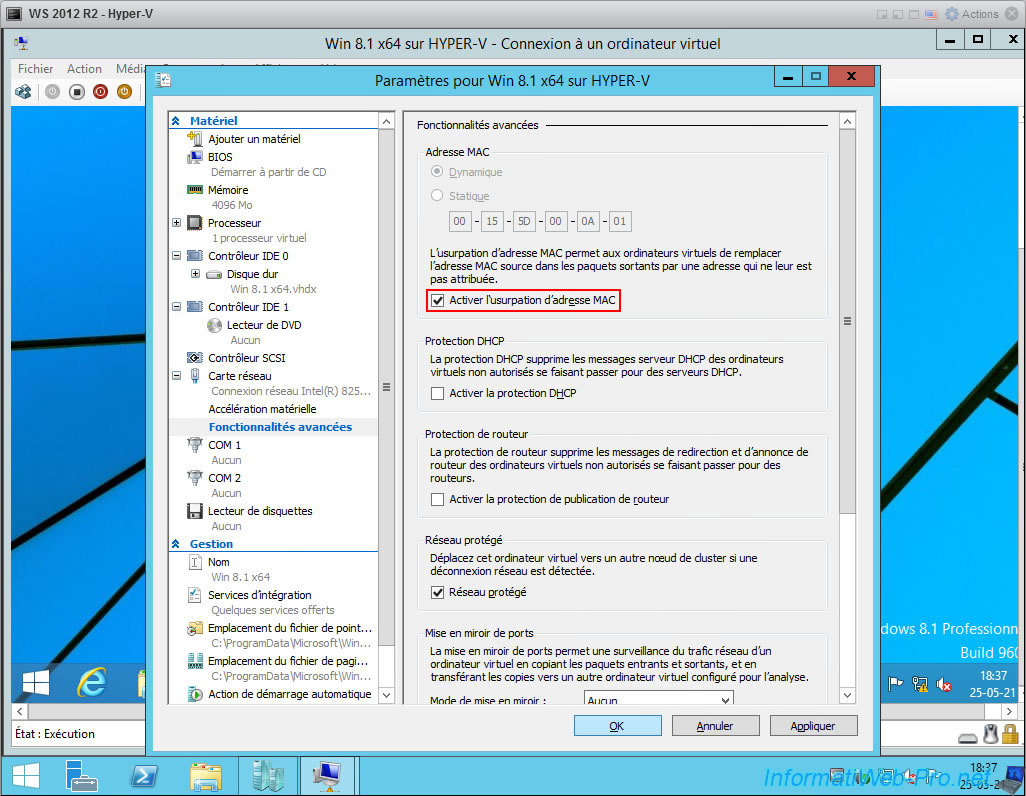This screenshot has height=796, width=1026.
Task: Collapse the Contrôleur IDE 1 node
Action: (177, 306)
